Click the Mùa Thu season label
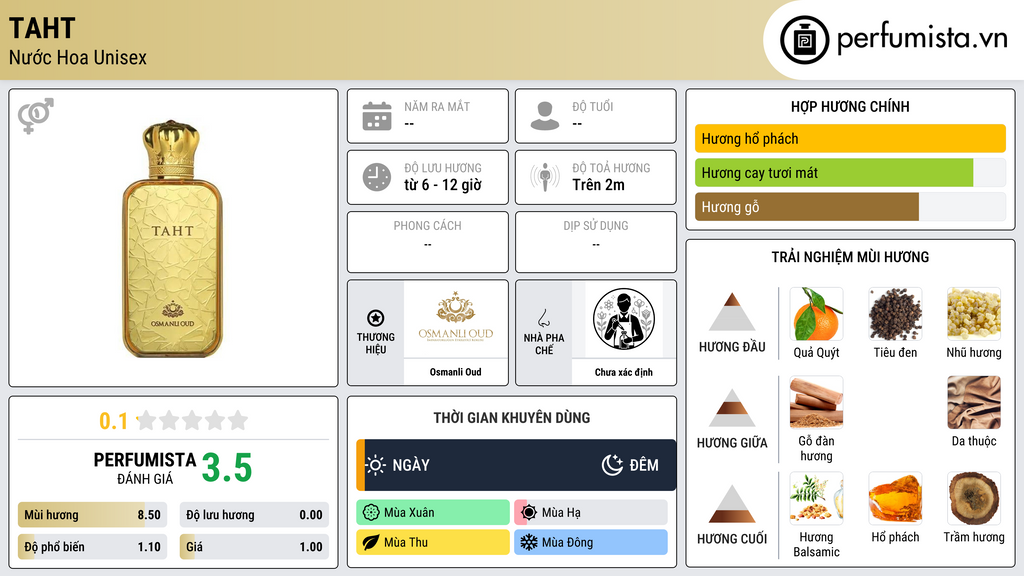 point(406,543)
